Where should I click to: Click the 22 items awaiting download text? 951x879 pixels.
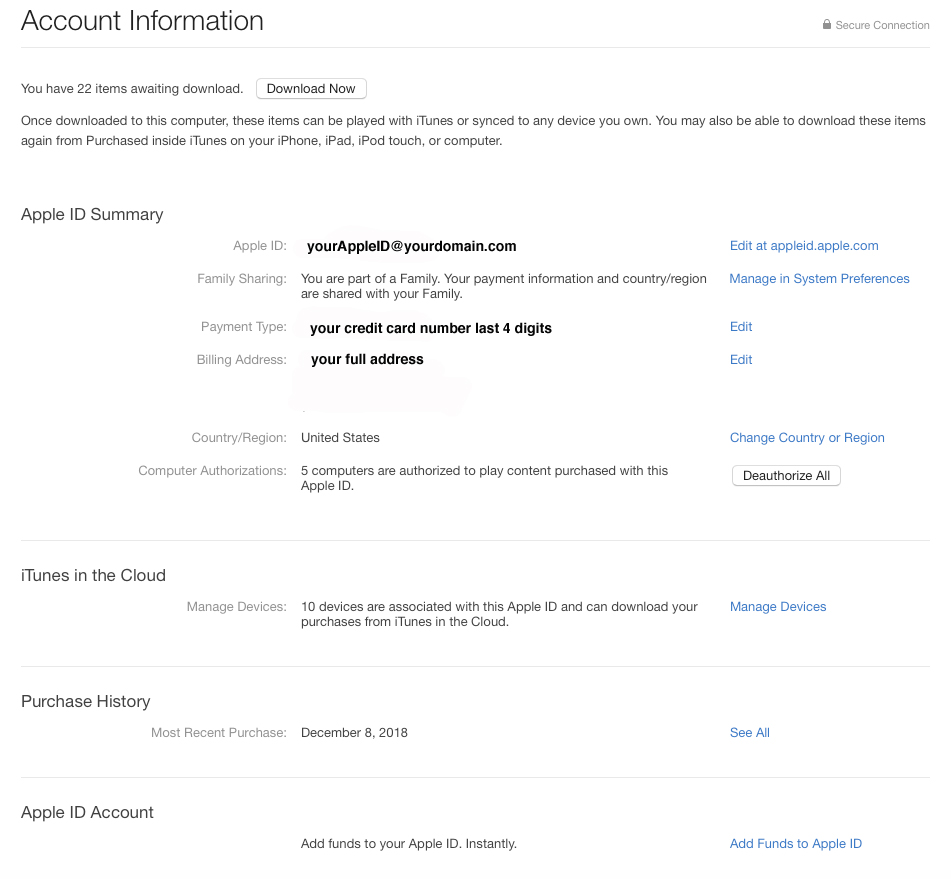tap(131, 88)
